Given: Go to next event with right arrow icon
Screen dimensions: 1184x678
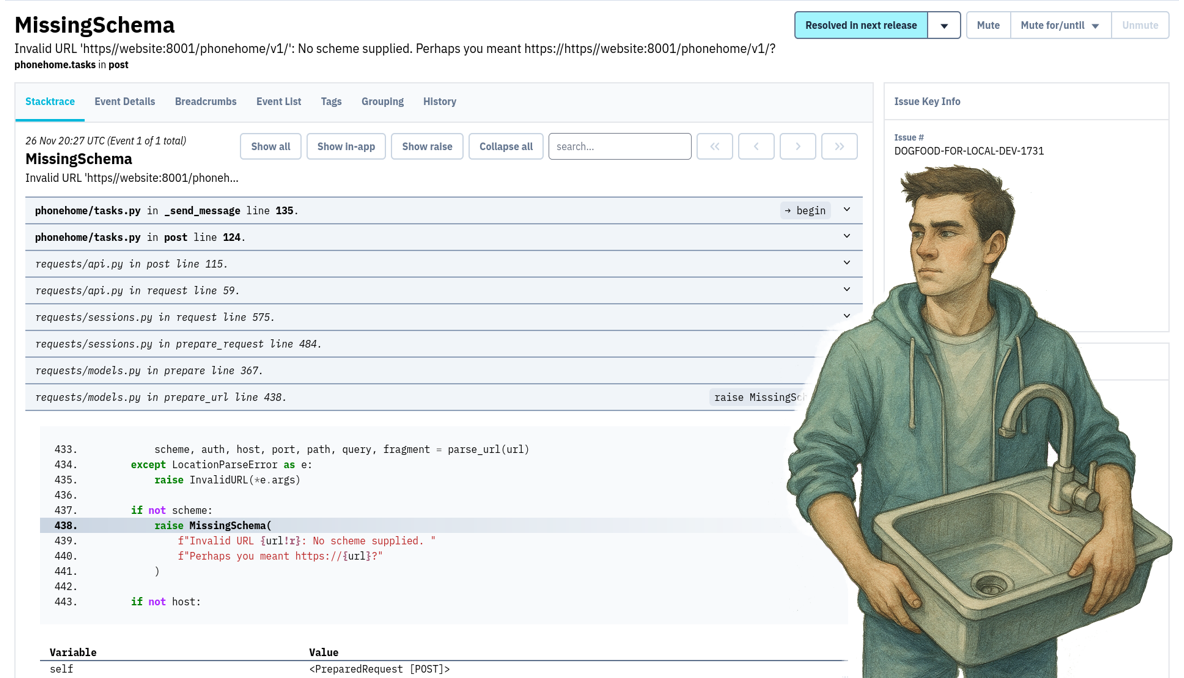Looking at the screenshot, I should coord(798,146).
